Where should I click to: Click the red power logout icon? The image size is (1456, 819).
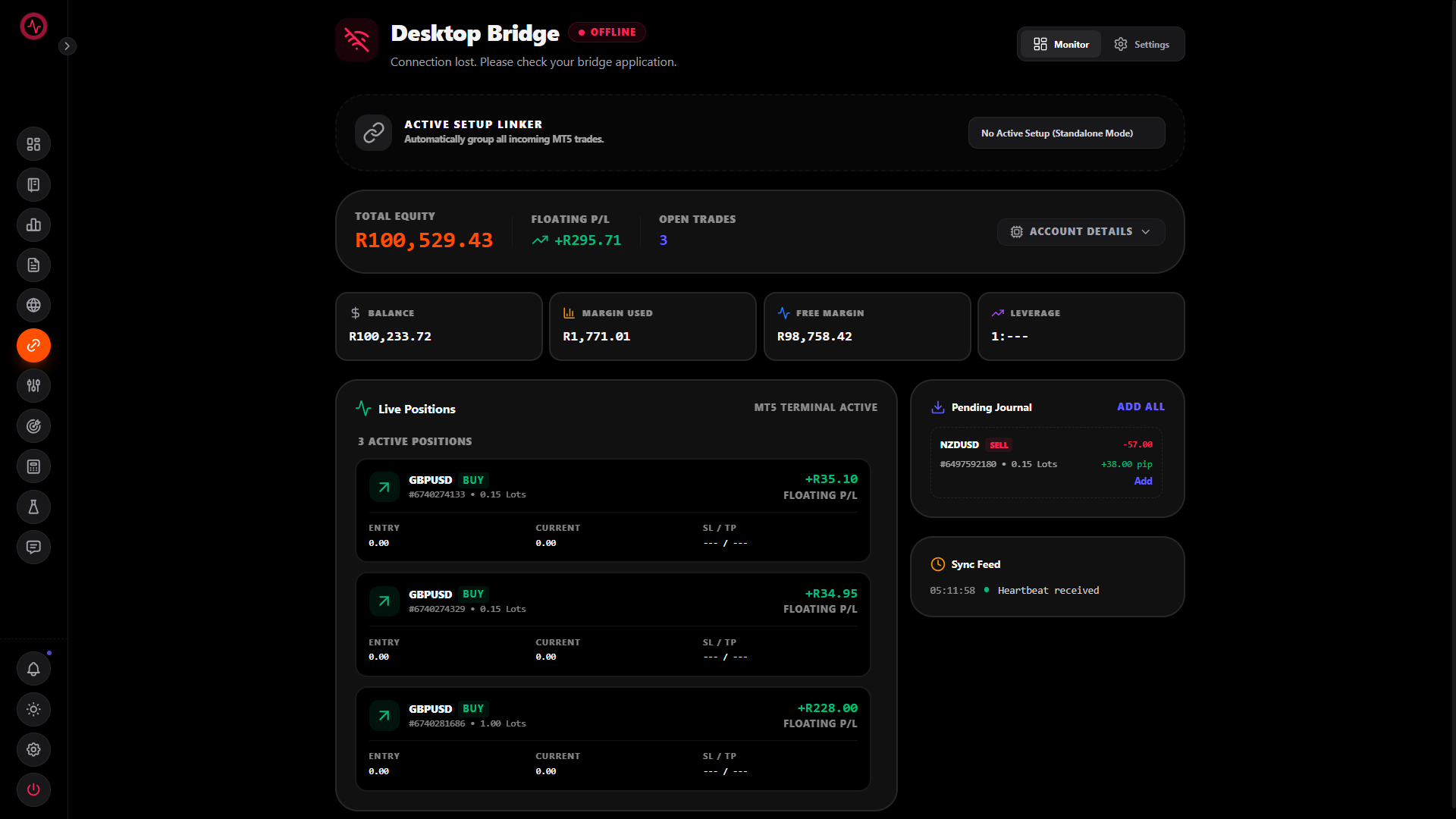tap(33, 789)
